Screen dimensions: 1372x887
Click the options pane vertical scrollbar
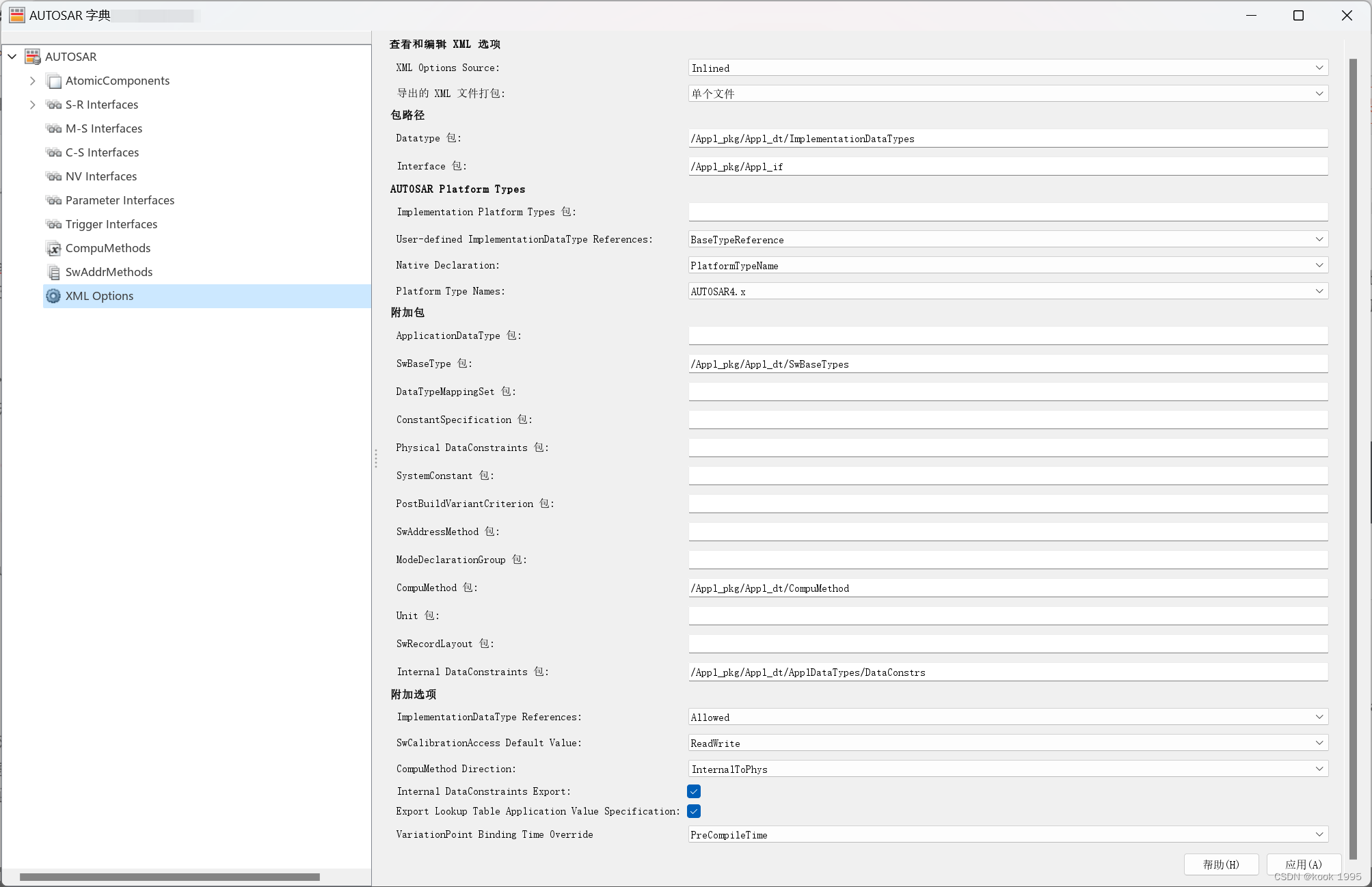[1353, 459]
